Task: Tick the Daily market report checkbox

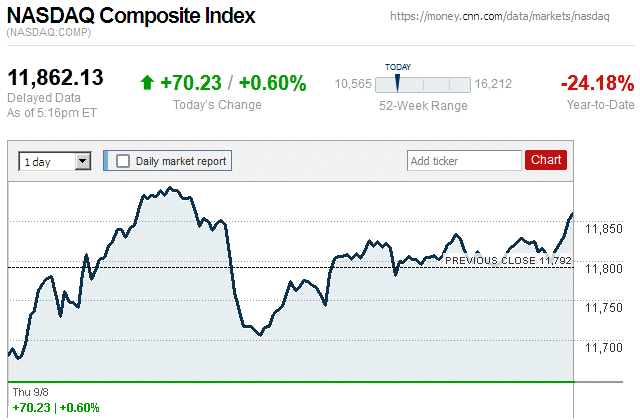Action: pos(123,160)
